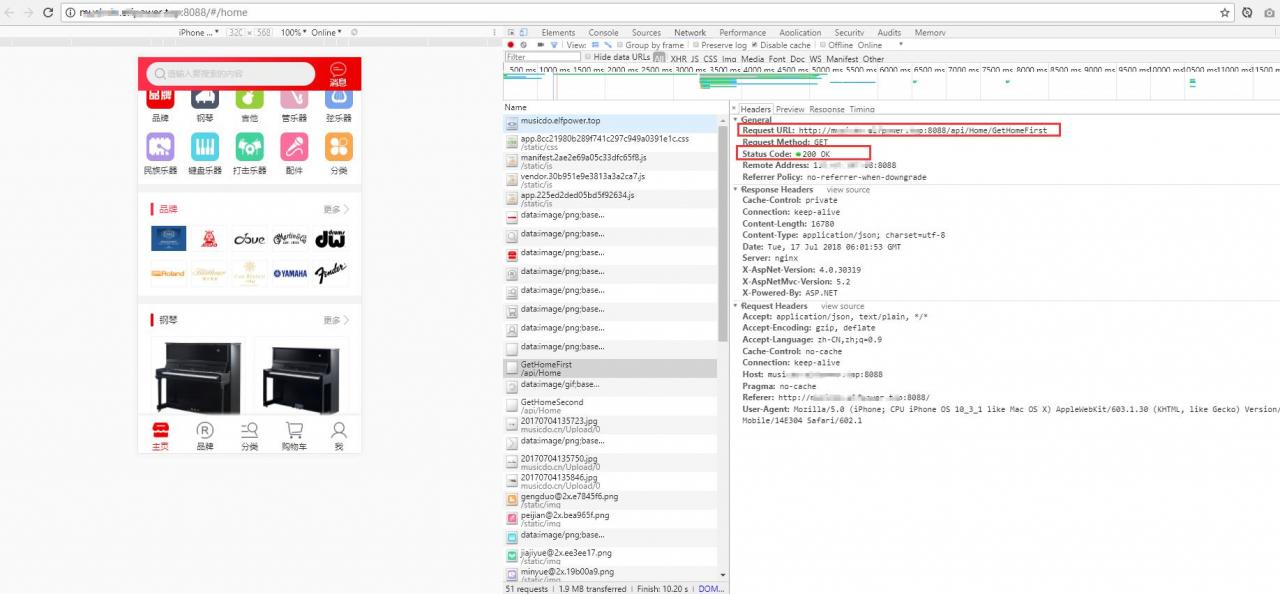Filter requests by JS type
This screenshot has width=1280, height=594.
695,59
